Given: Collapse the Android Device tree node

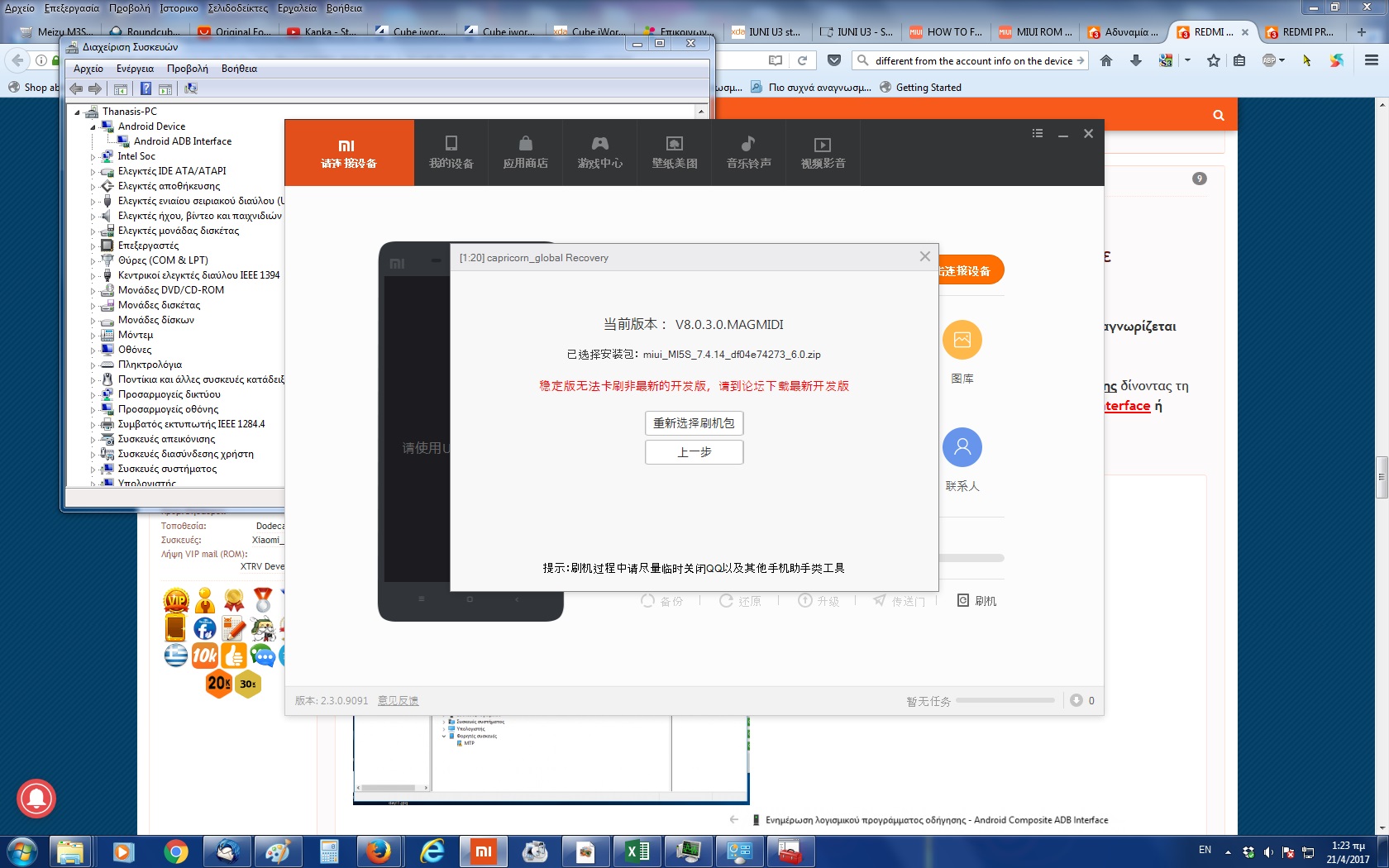Looking at the screenshot, I should (93, 127).
